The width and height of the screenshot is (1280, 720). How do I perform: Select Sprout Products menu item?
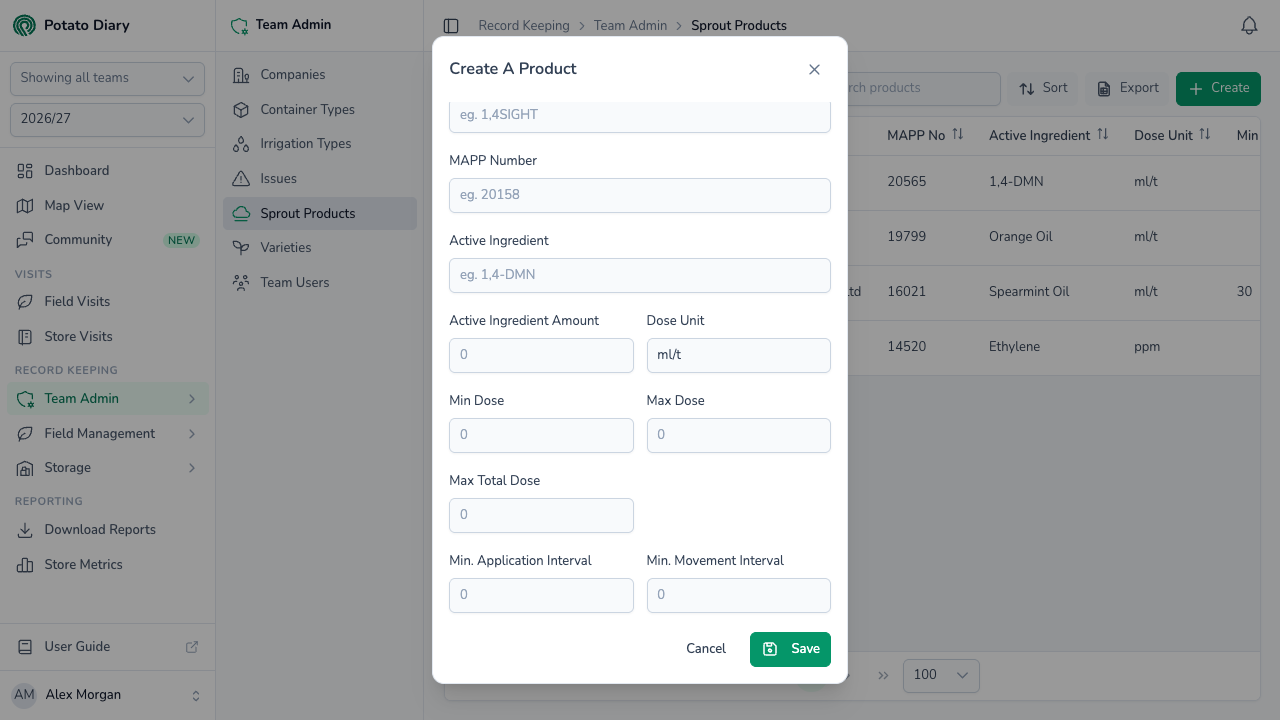[319, 213]
